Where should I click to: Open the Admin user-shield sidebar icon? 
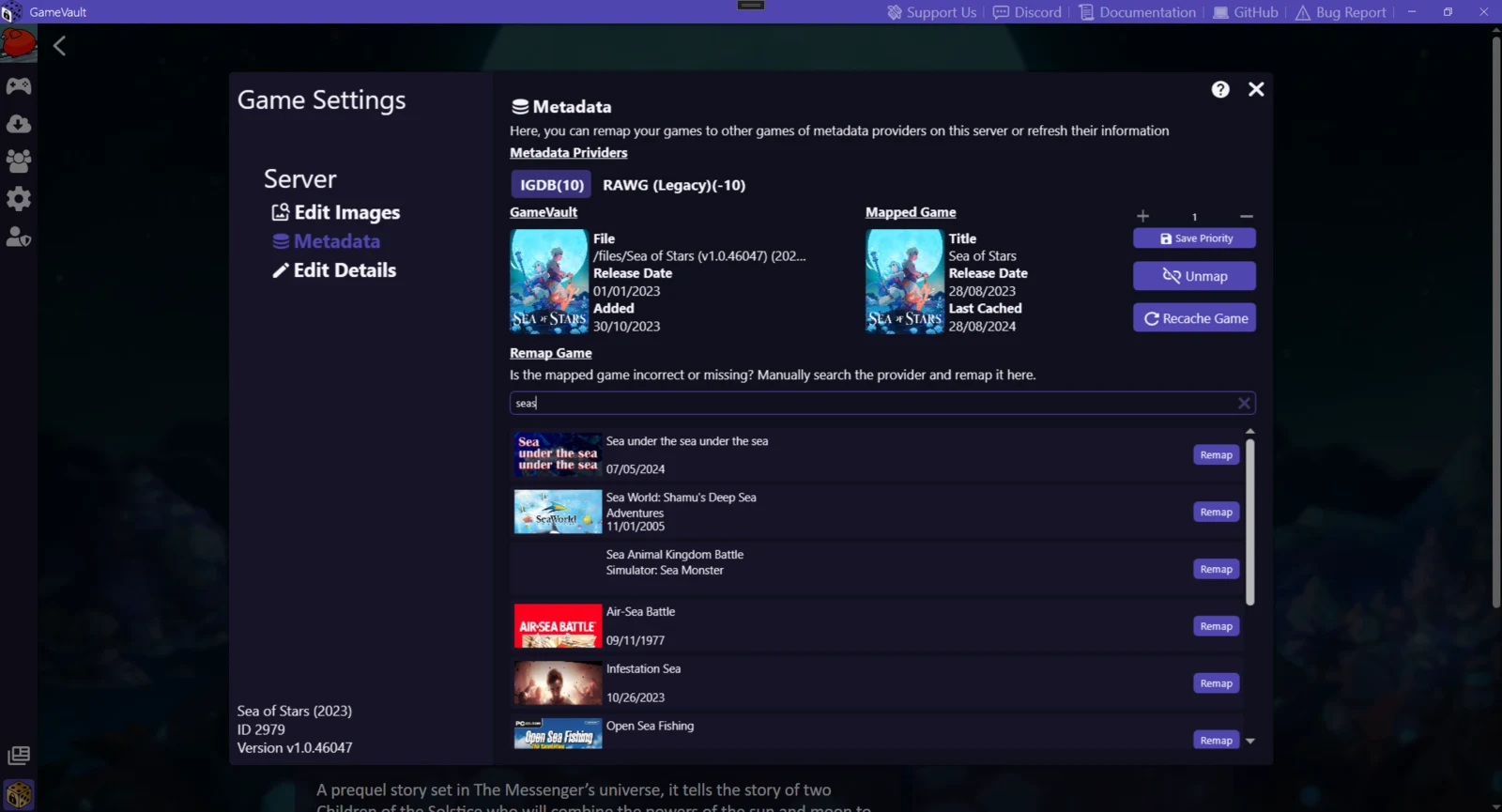19,237
